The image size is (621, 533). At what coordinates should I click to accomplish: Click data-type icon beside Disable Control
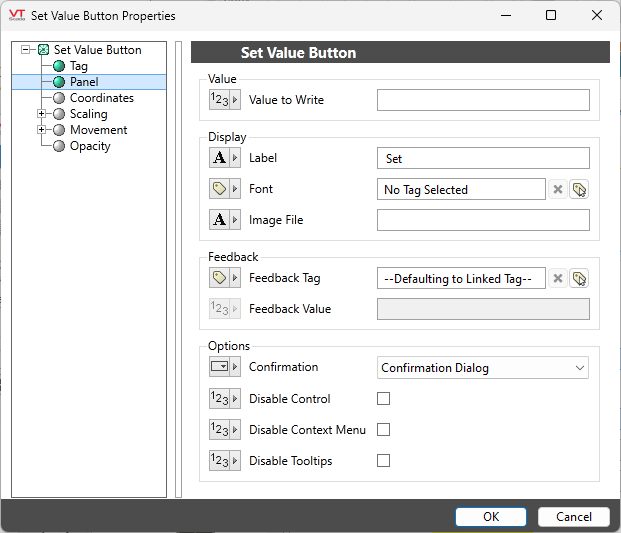(224, 399)
